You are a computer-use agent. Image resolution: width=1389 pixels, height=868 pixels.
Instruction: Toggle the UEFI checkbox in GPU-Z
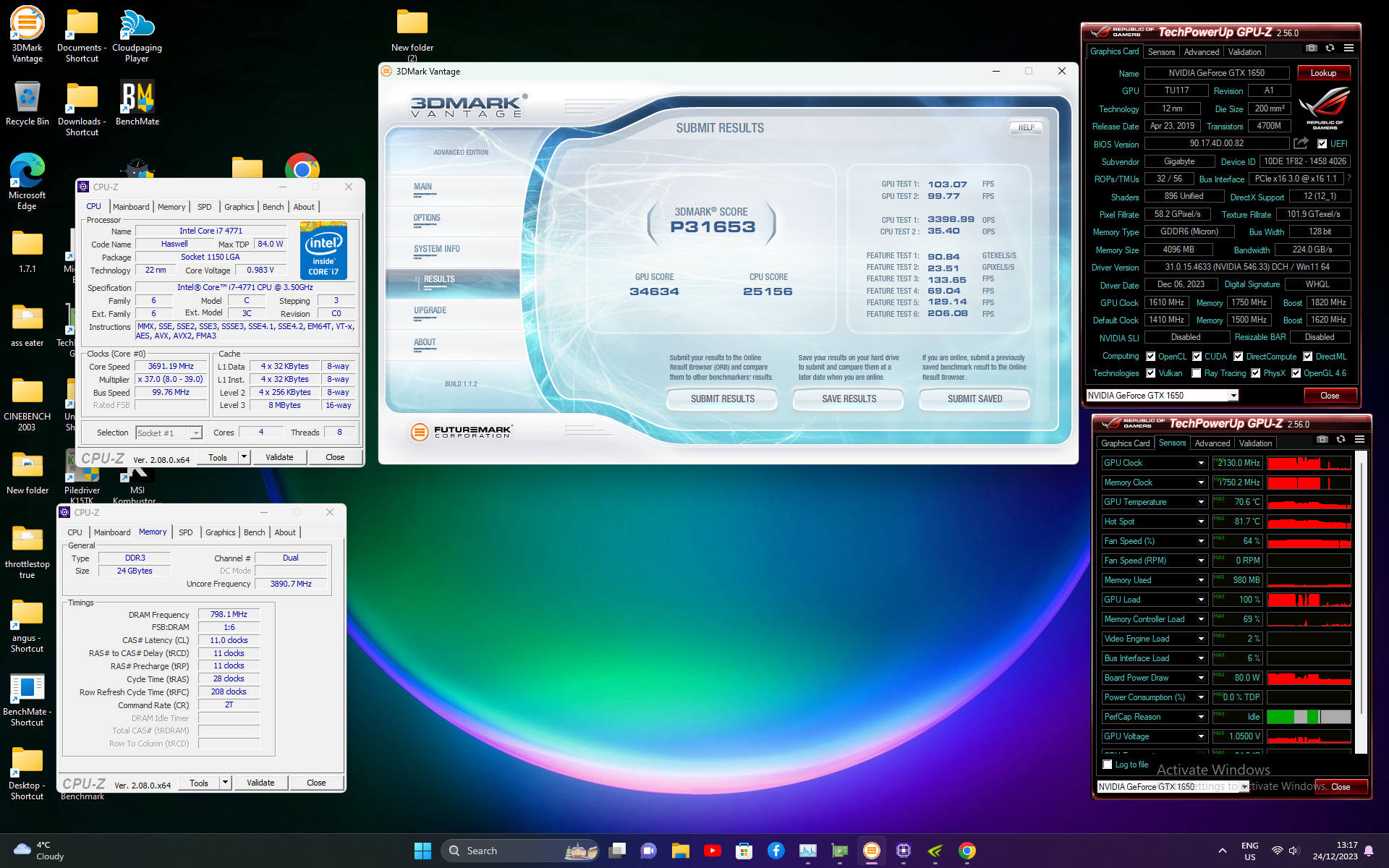tap(1322, 144)
